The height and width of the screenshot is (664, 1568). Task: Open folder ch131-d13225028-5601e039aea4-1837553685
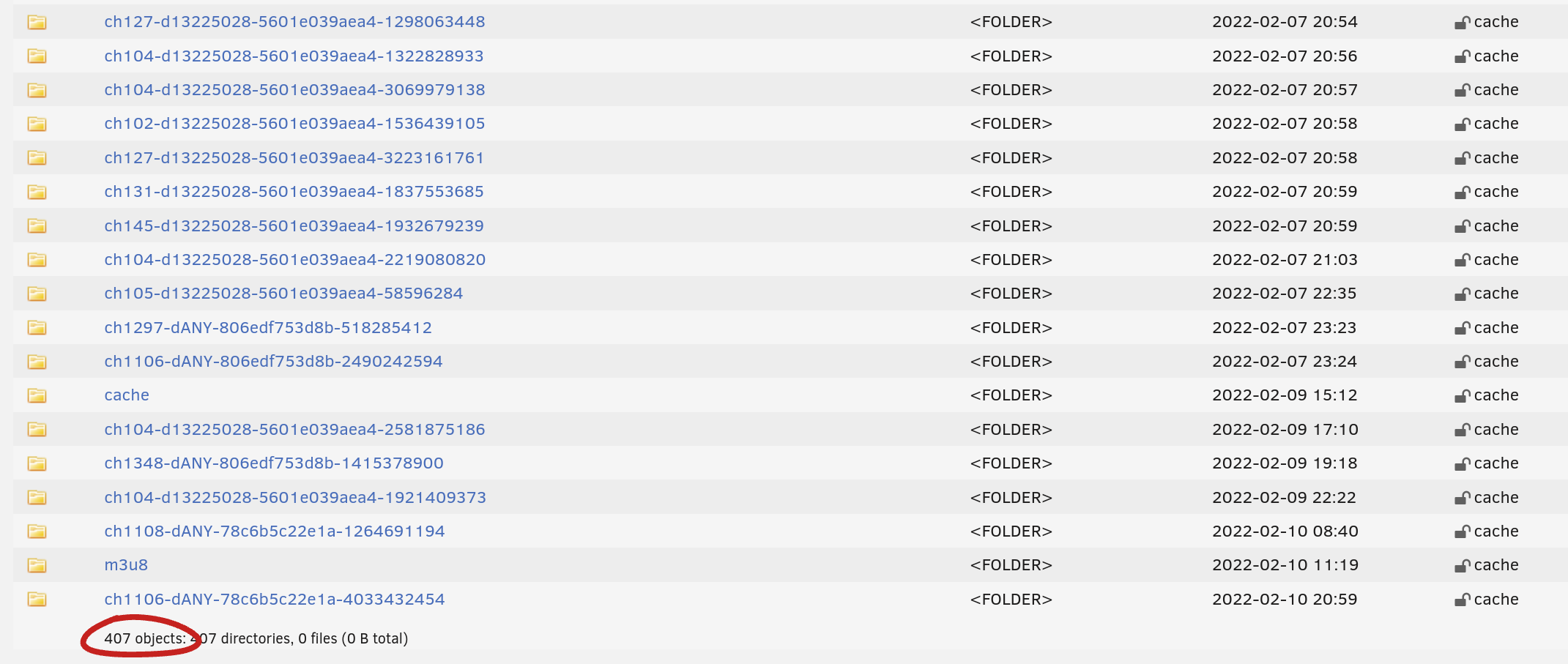pos(294,192)
